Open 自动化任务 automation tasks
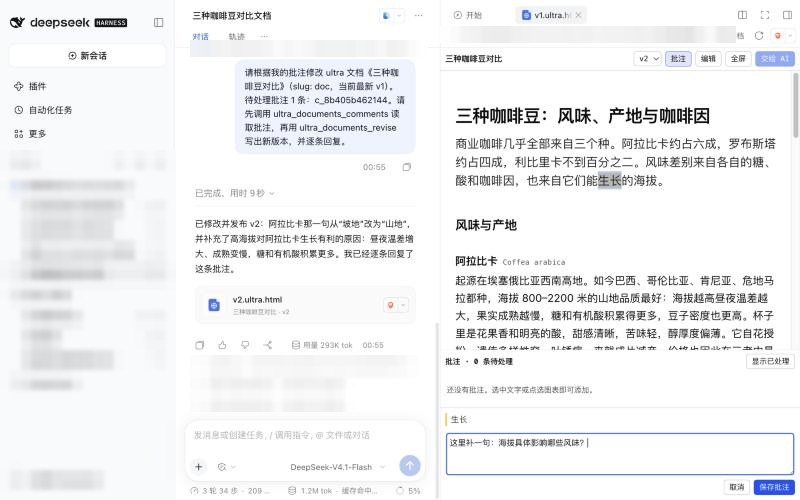This screenshot has width=800, height=500. [x=43, y=110]
